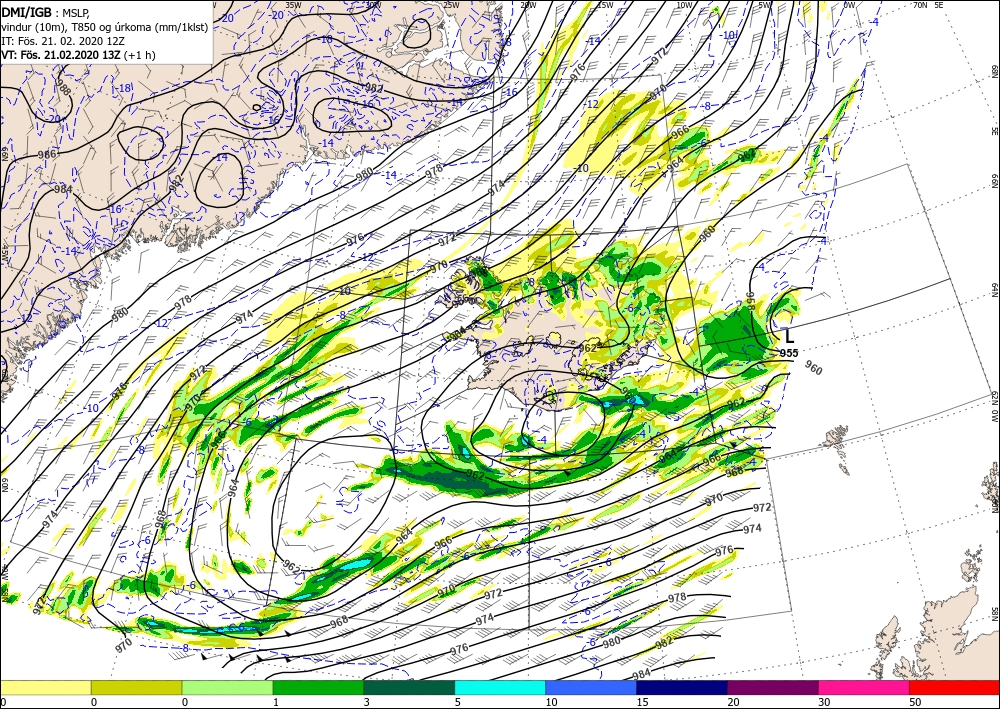Click the legend scale value '30'
This screenshot has width=1000, height=709.
(x=824, y=702)
